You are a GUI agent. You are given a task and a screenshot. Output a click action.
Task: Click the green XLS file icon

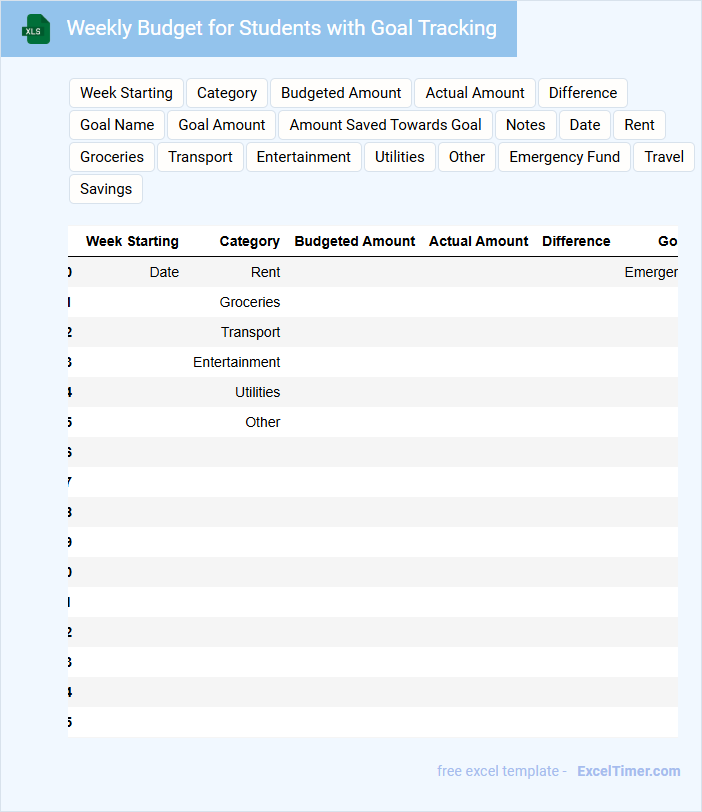coord(36,29)
